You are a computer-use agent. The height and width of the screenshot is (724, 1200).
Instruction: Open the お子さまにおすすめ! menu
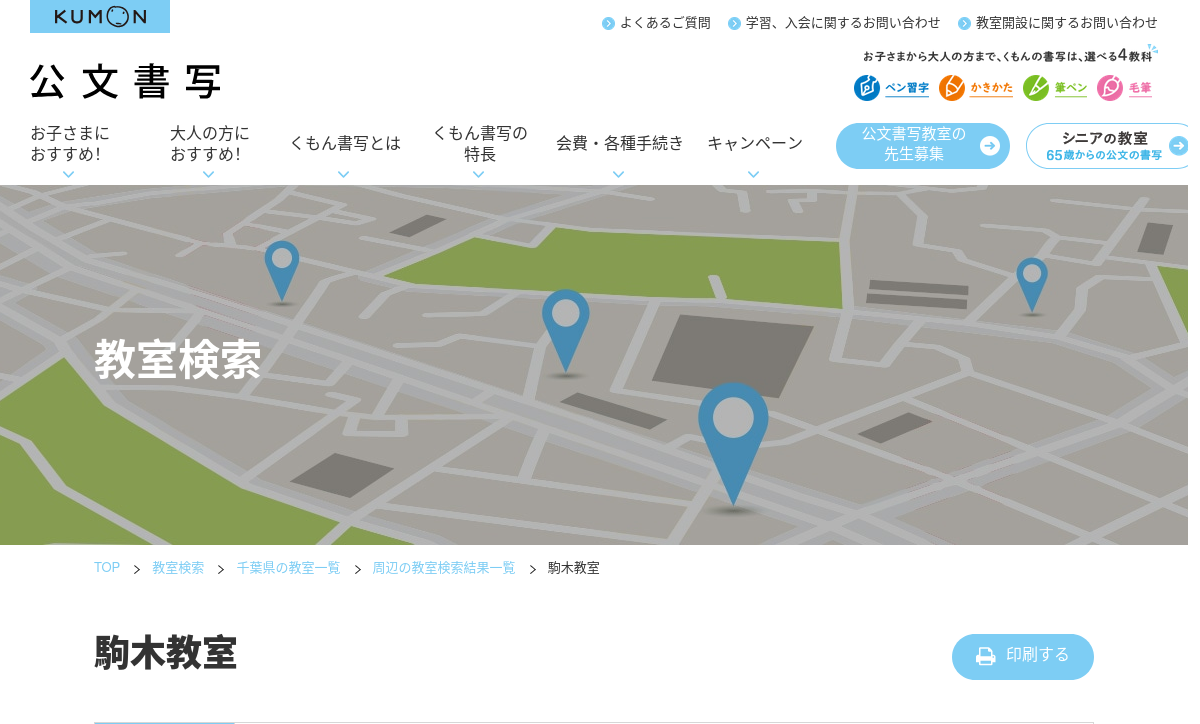tap(70, 144)
